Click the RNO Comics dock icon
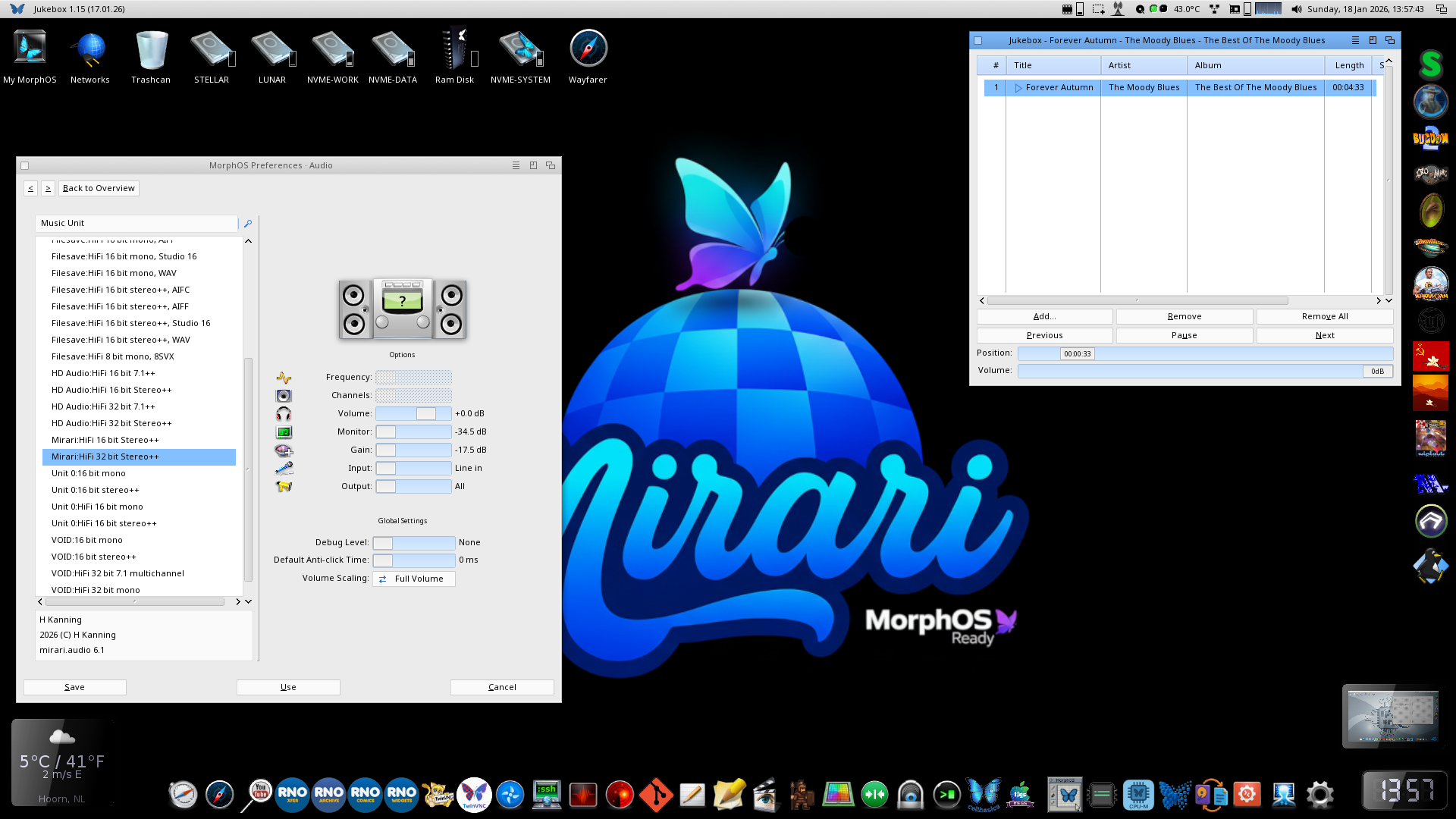The image size is (1456, 819). click(365, 794)
